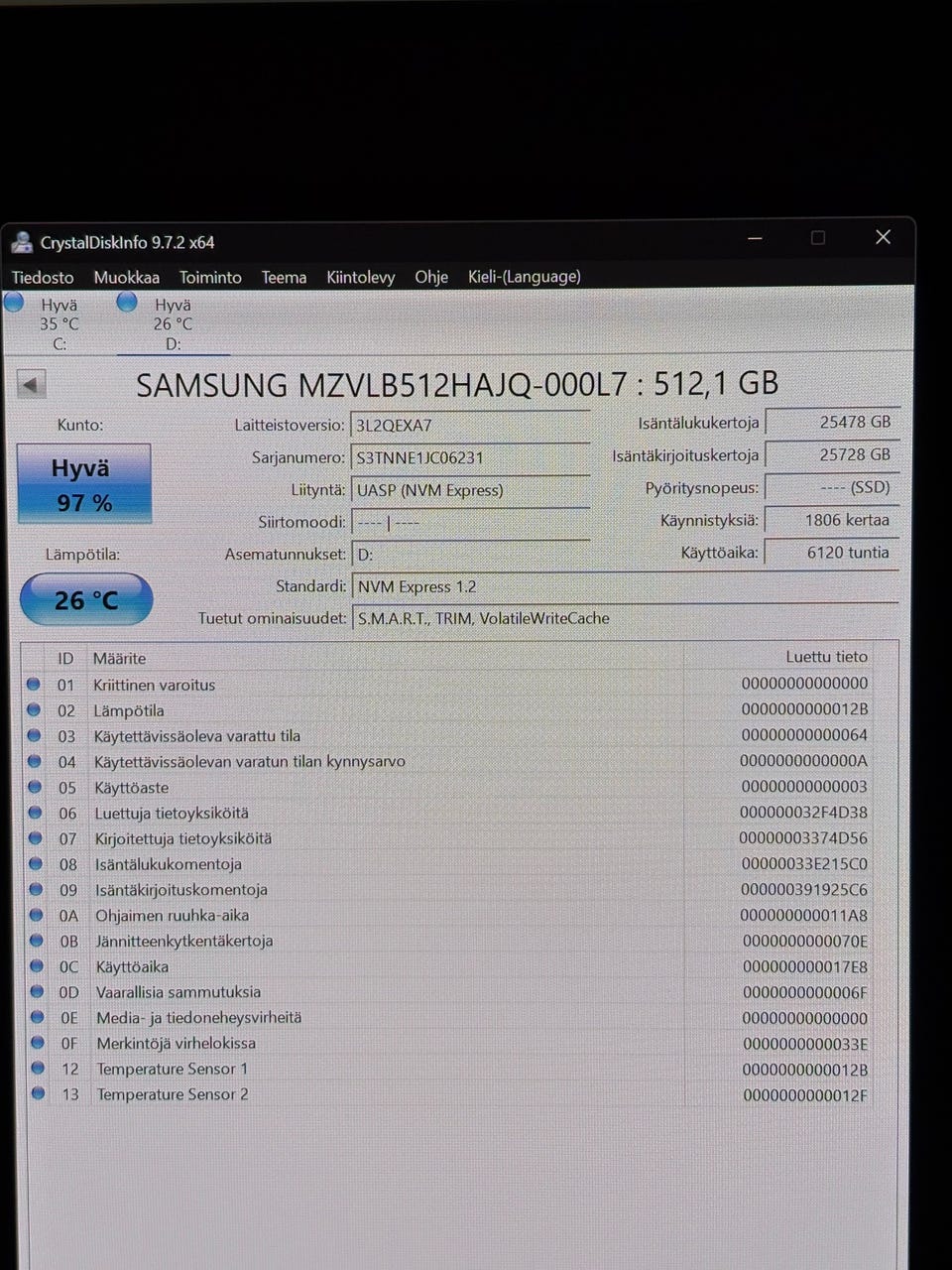Select the Luettuja tietoyksiköitä attribute text

(x=172, y=814)
